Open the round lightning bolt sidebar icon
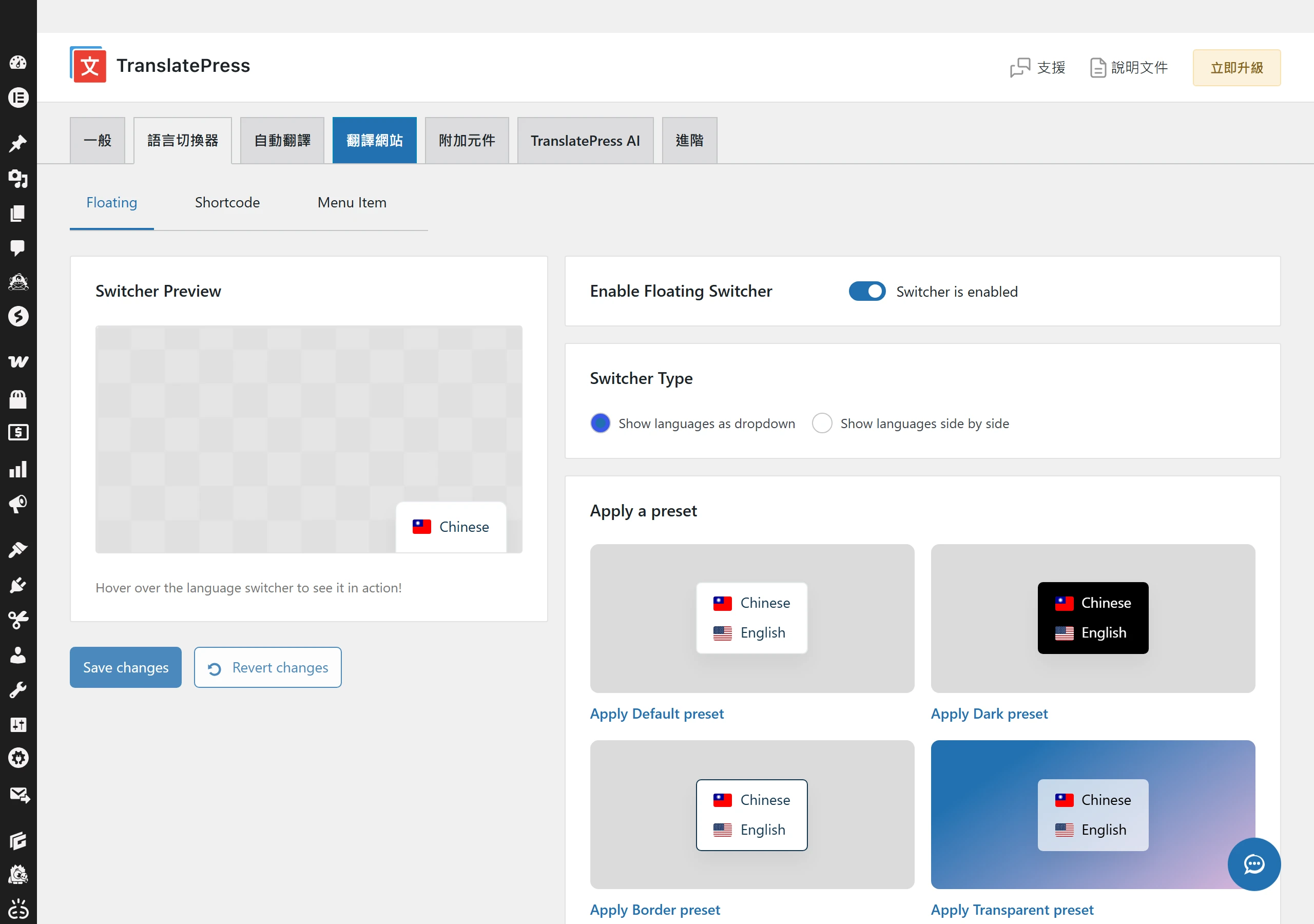 (x=18, y=316)
